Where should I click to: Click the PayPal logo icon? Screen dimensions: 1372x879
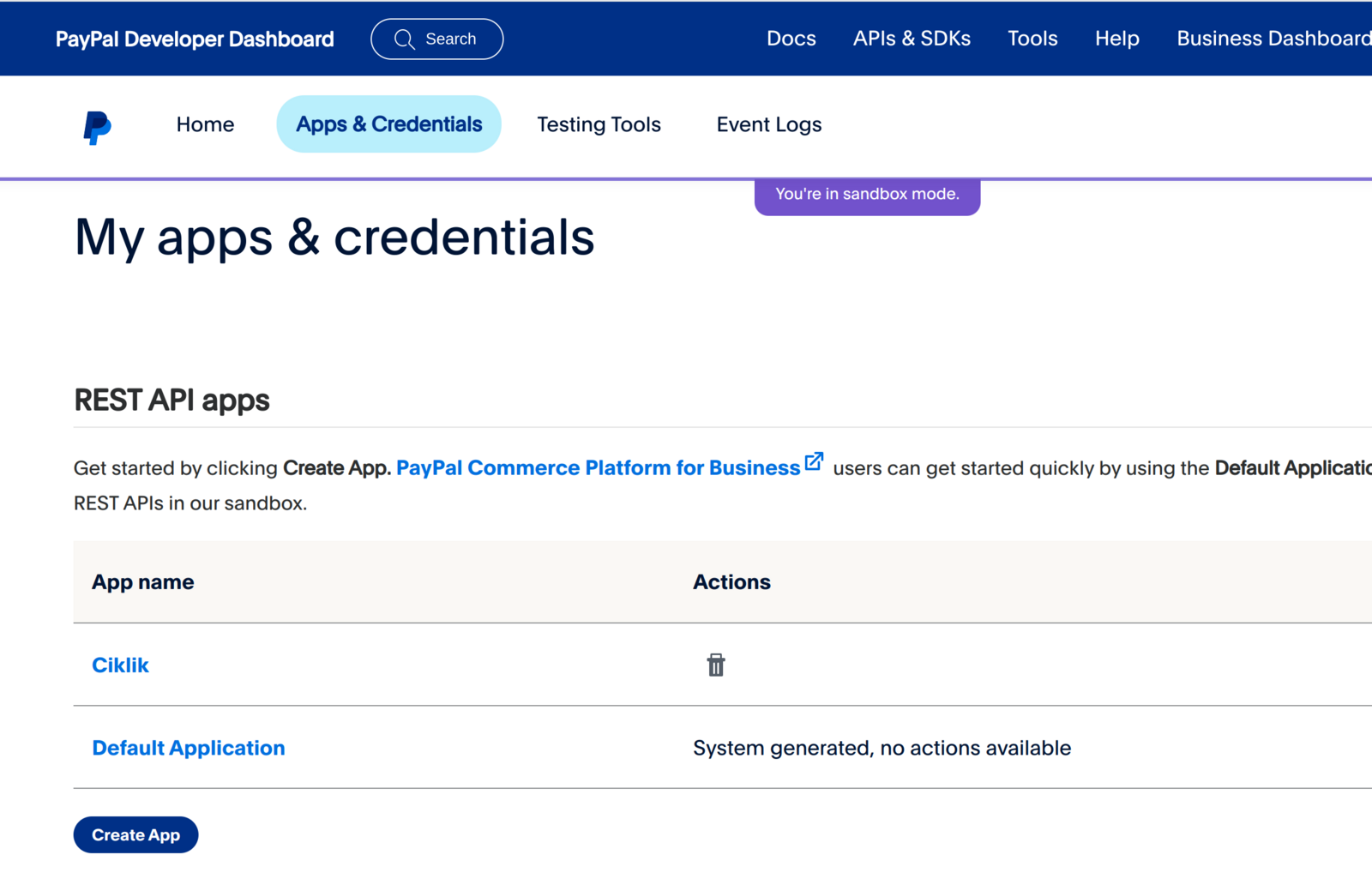pos(97,127)
